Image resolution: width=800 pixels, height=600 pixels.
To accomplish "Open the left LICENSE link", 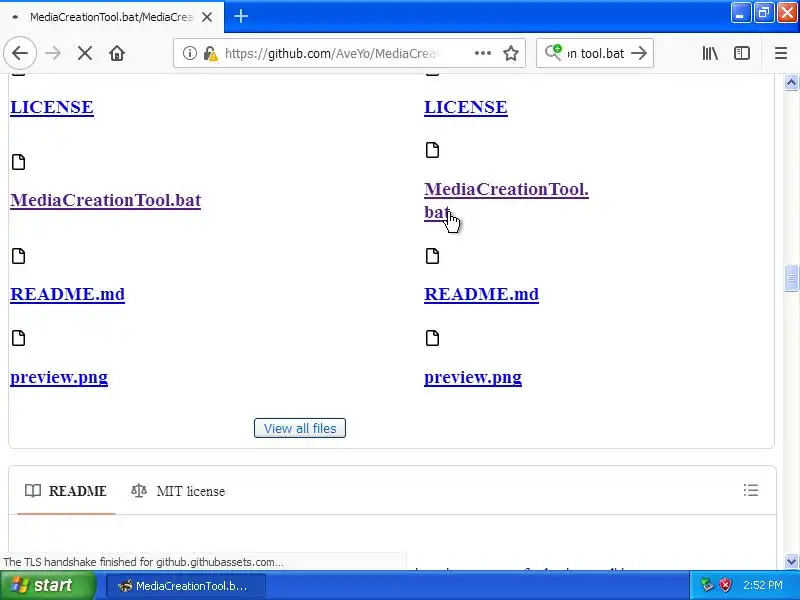I will pos(52,107).
